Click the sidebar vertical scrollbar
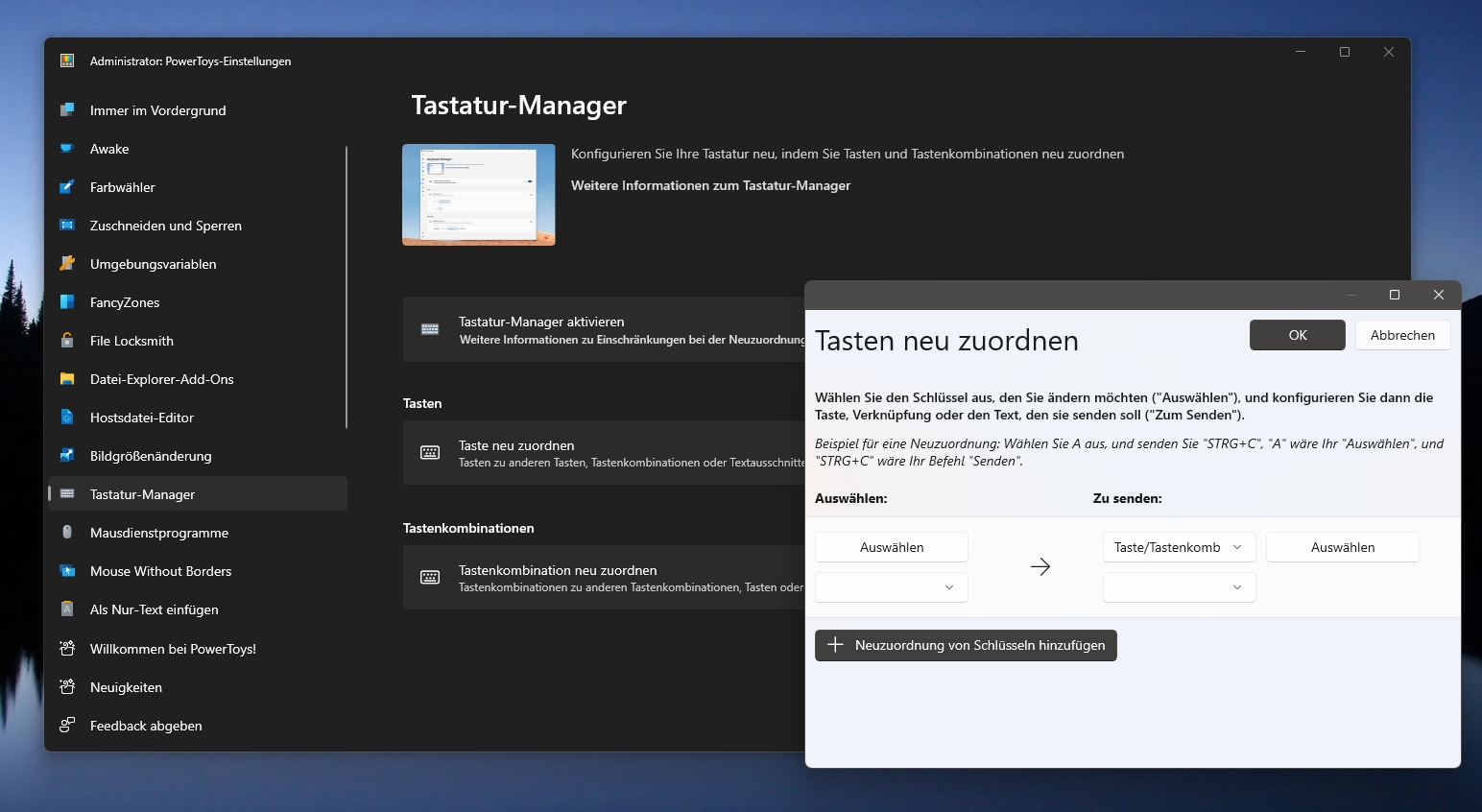The width and height of the screenshot is (1482, 812). tap(346, 287)
